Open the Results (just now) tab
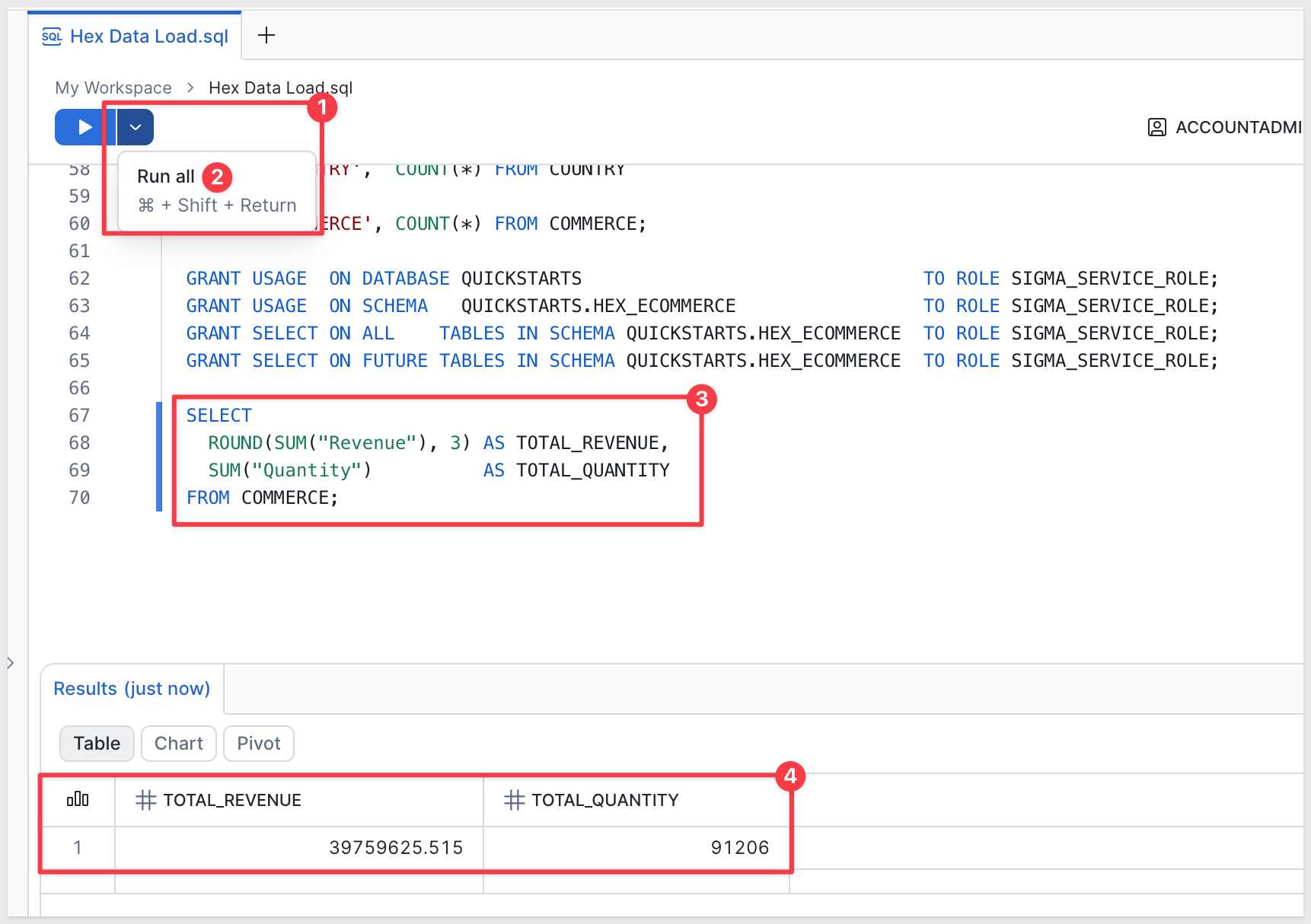The height and width of the screenshot is (924, 1311). pyautogui.click(x=132, y=689)
